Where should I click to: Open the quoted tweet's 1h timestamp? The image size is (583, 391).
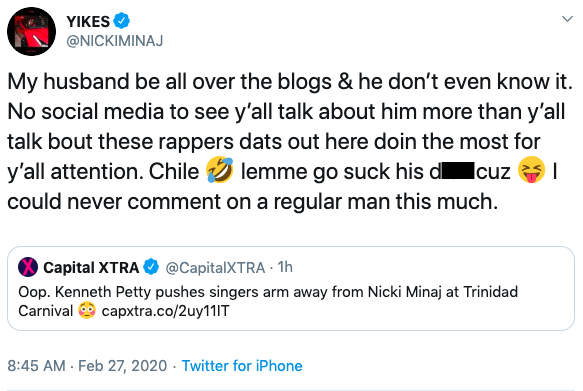point(285,267)
